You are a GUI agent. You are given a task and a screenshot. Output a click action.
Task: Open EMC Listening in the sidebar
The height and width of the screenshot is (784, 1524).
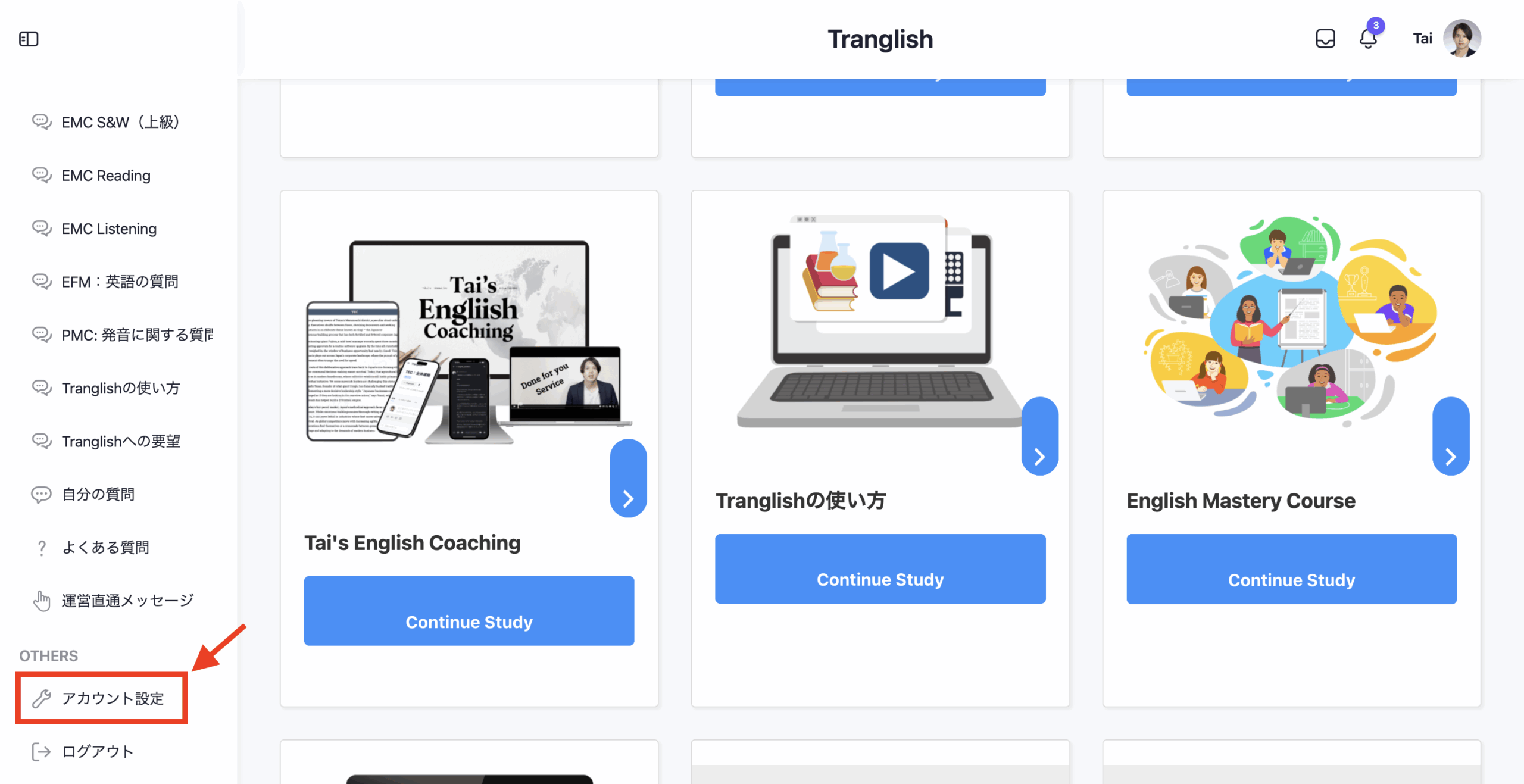(109, 229)
